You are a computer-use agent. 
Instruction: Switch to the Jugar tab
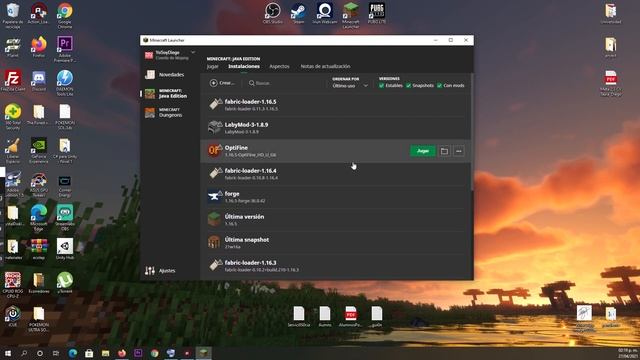tap(213, 66)
